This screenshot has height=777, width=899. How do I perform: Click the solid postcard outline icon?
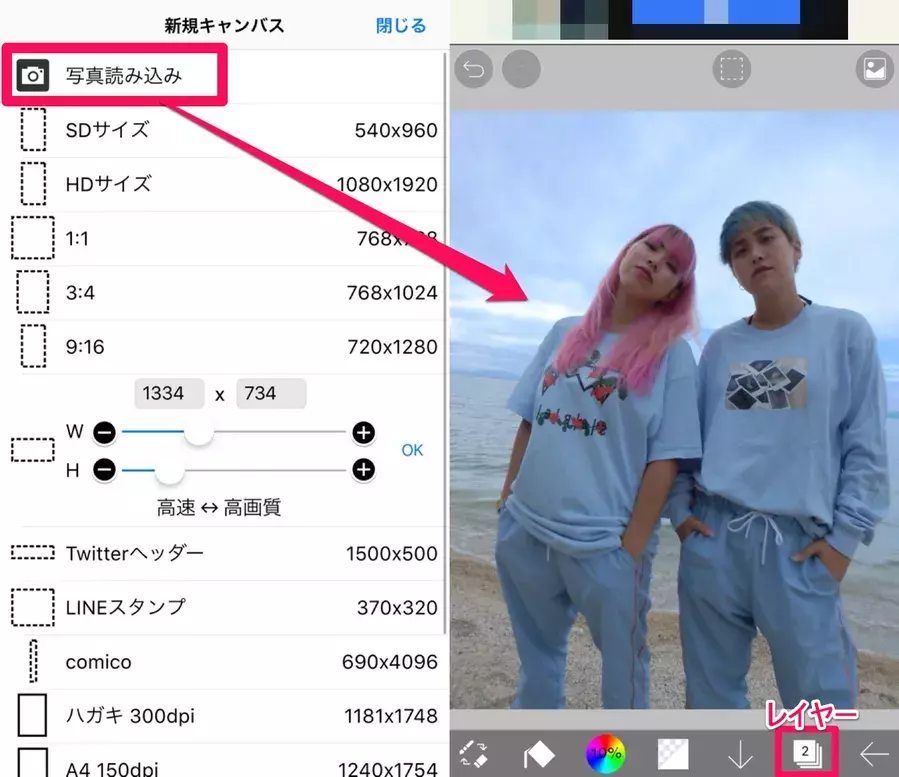tap(32, 716)
